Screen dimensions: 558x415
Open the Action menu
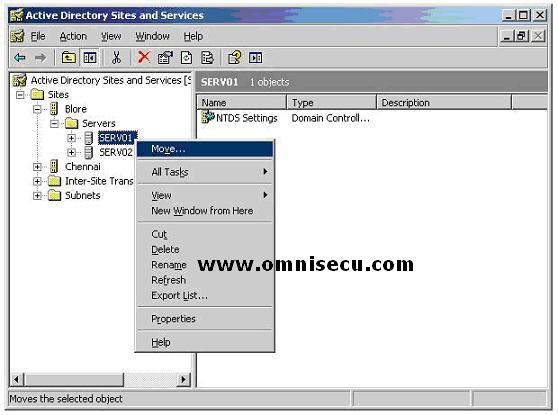(73, 36)
